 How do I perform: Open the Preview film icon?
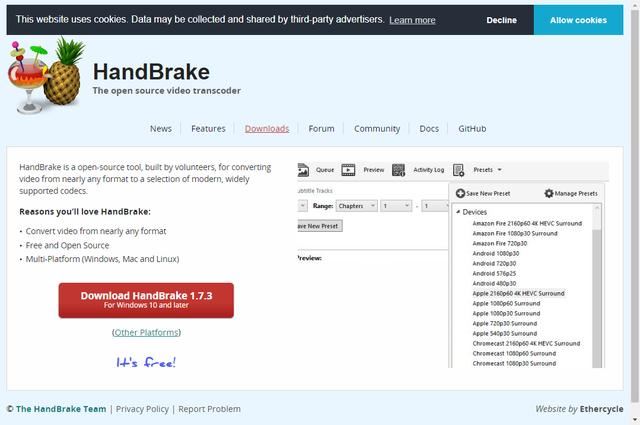[349, 170]
